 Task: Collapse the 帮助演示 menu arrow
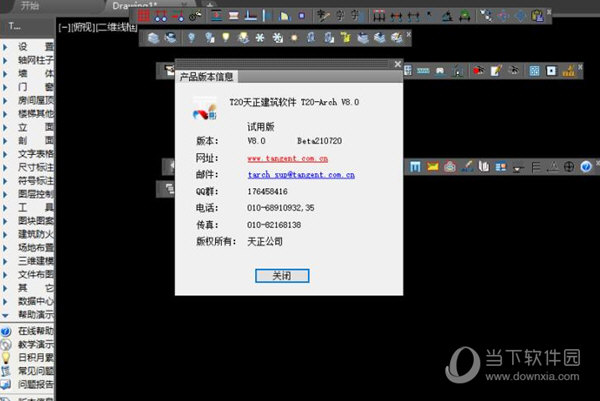click(5, 315)
